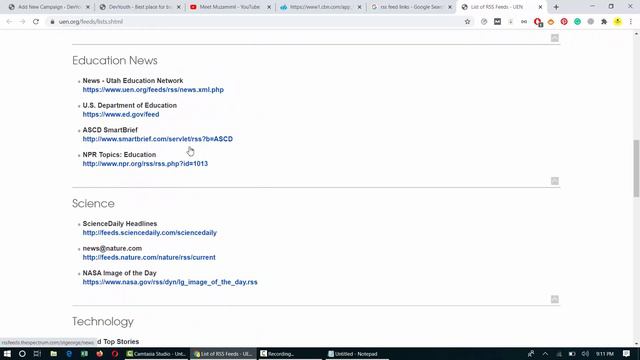Open the npr.org rss id=1013 link
Screen dimensions: 640x360
(x=145, y=164)
